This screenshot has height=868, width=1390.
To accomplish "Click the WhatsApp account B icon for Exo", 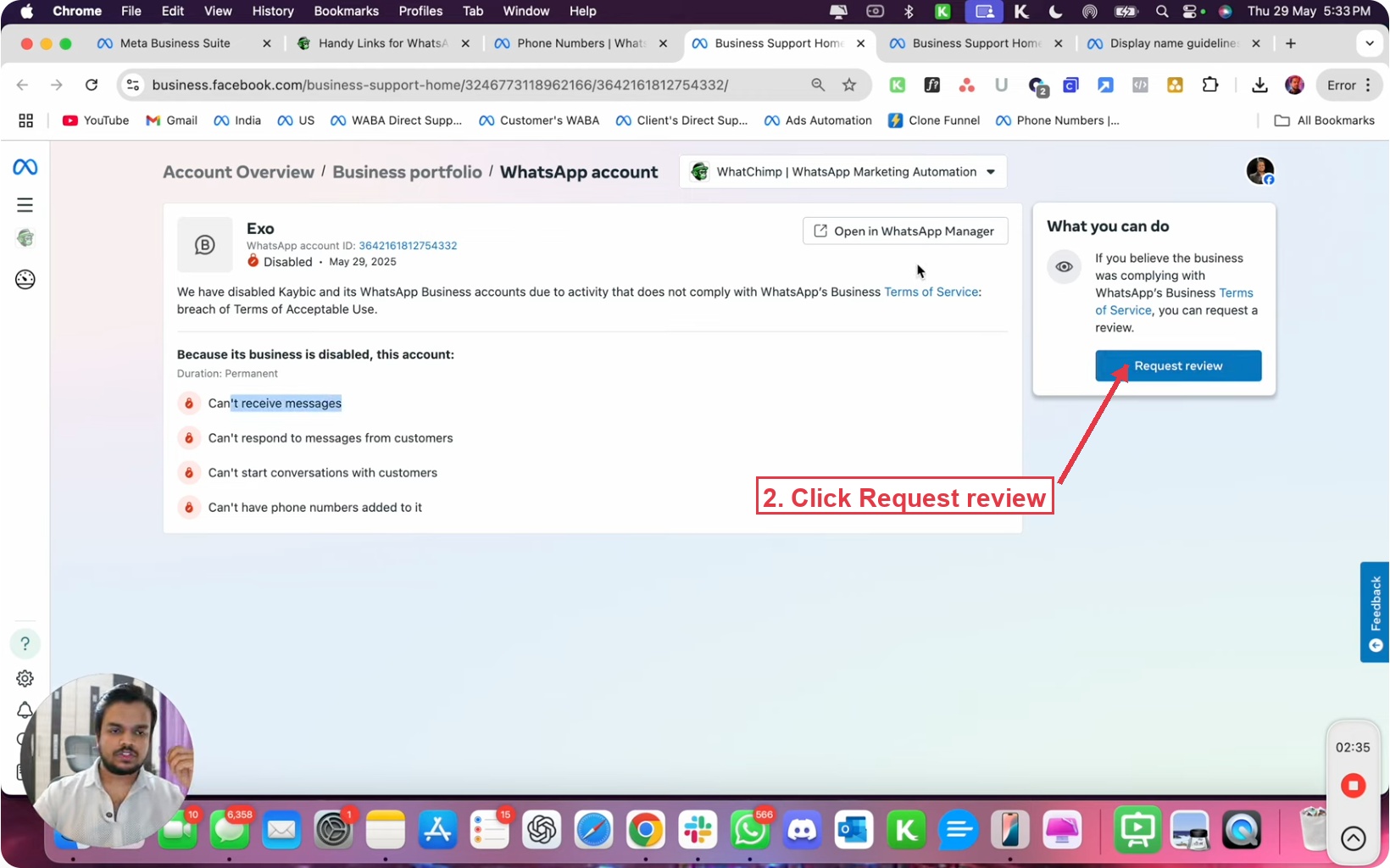I will pyautogui.click(x=204, y=245).
